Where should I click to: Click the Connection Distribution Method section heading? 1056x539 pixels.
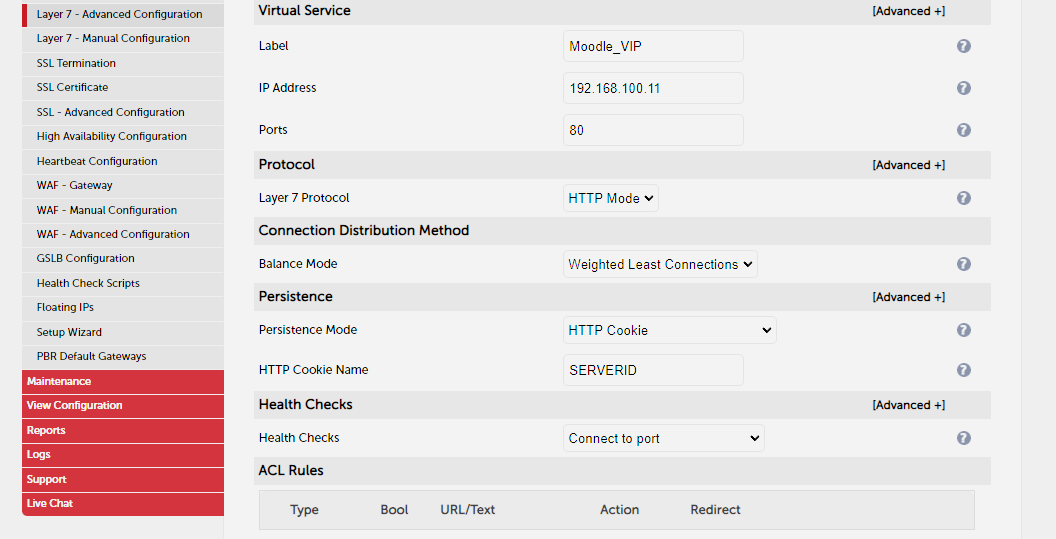[364, 230]
